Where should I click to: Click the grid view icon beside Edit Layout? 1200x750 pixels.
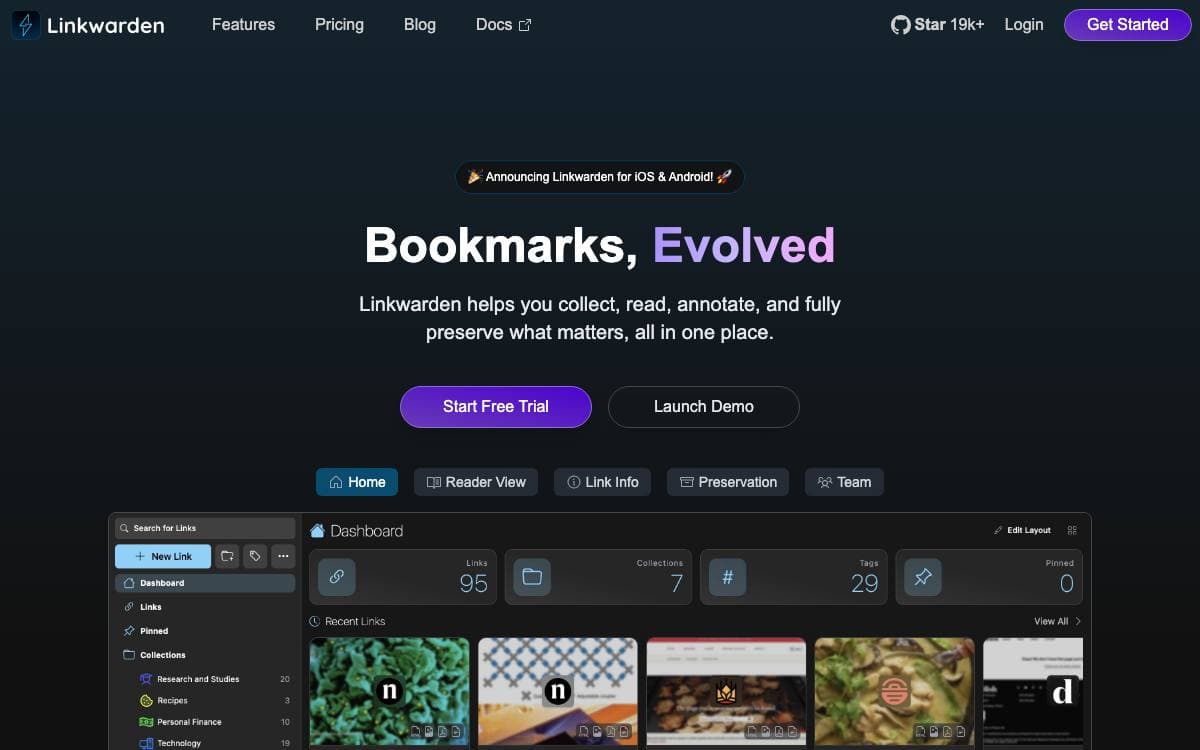click(x=1072, y=530)
